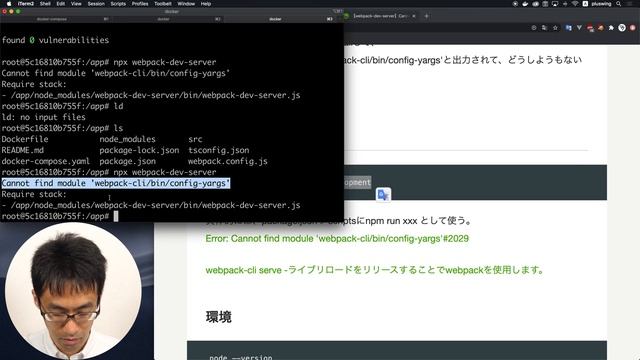Viewport: 640px width, 360px height.
Task: Bookmark this page with the star icon
Action: click(x=555, y=28)
